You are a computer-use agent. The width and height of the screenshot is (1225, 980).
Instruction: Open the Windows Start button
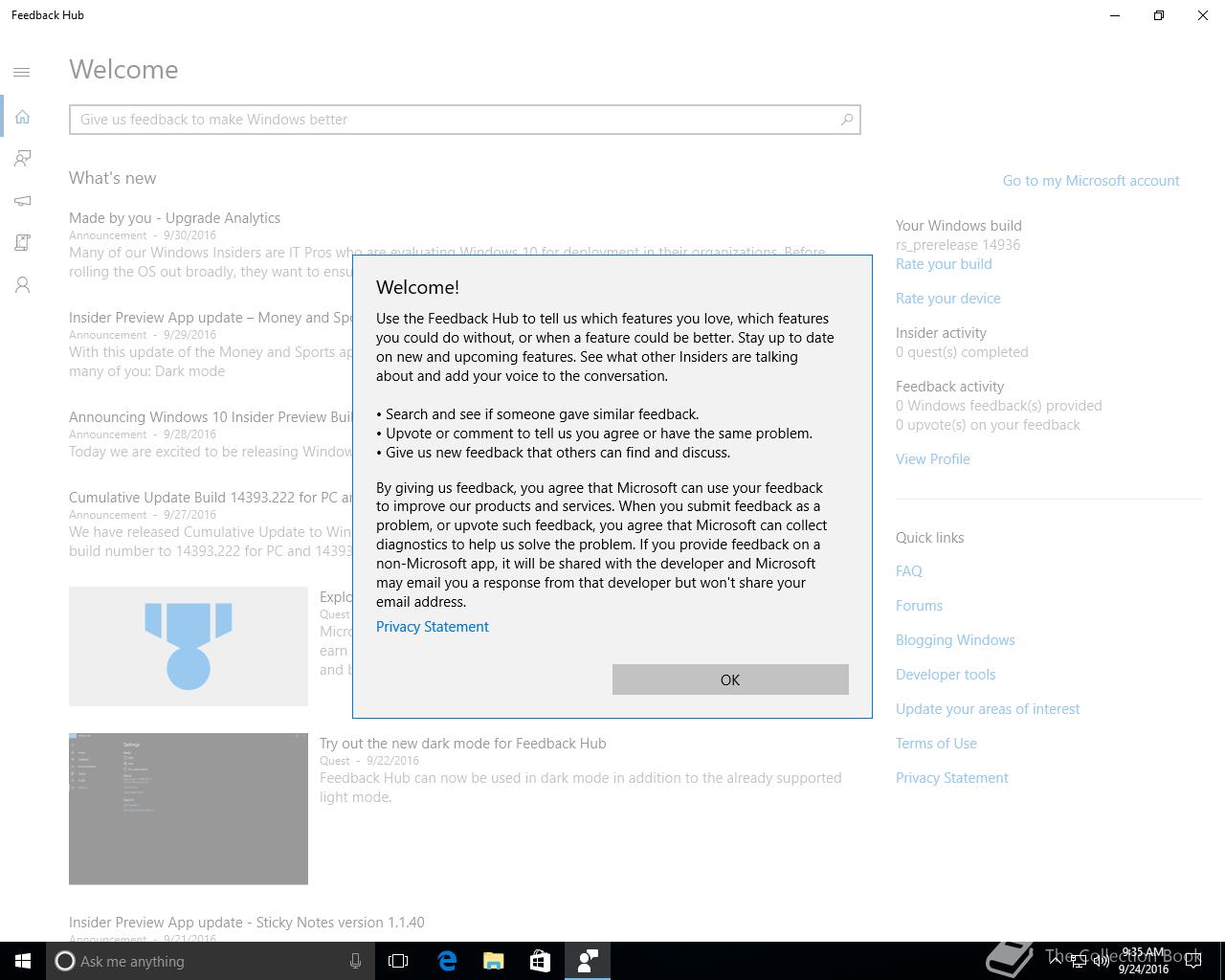click(x=23, y=961)
